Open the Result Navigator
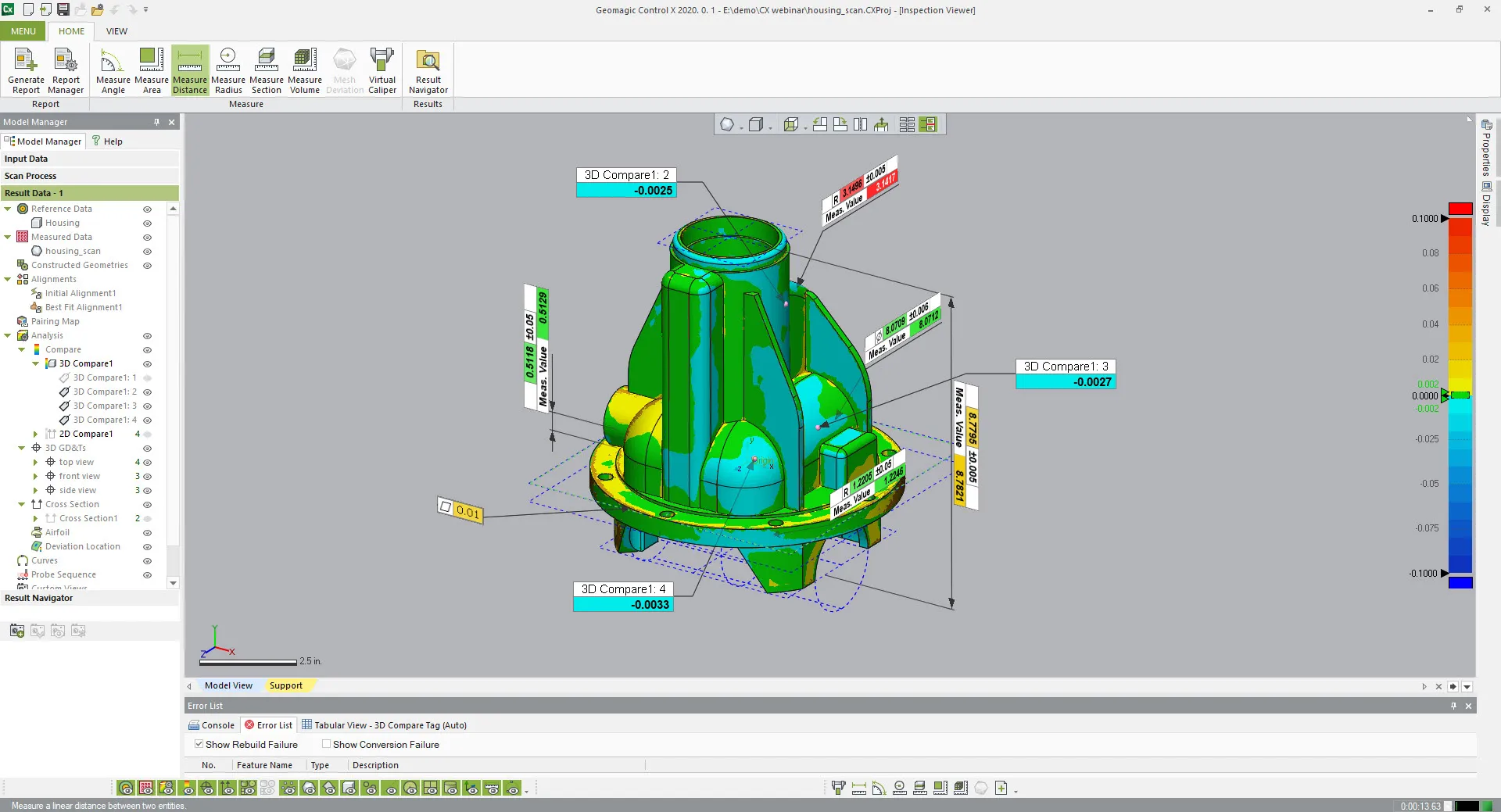Image resolution: width=1501 pixels, height=812 pixels. [427, 69]
